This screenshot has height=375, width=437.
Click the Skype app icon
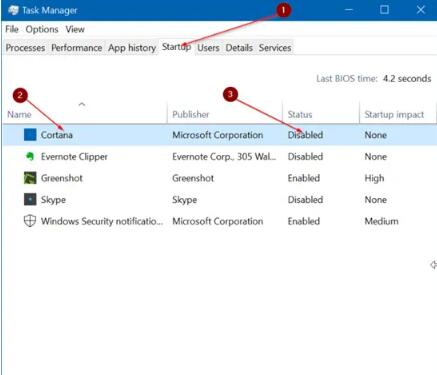[30, 199]
